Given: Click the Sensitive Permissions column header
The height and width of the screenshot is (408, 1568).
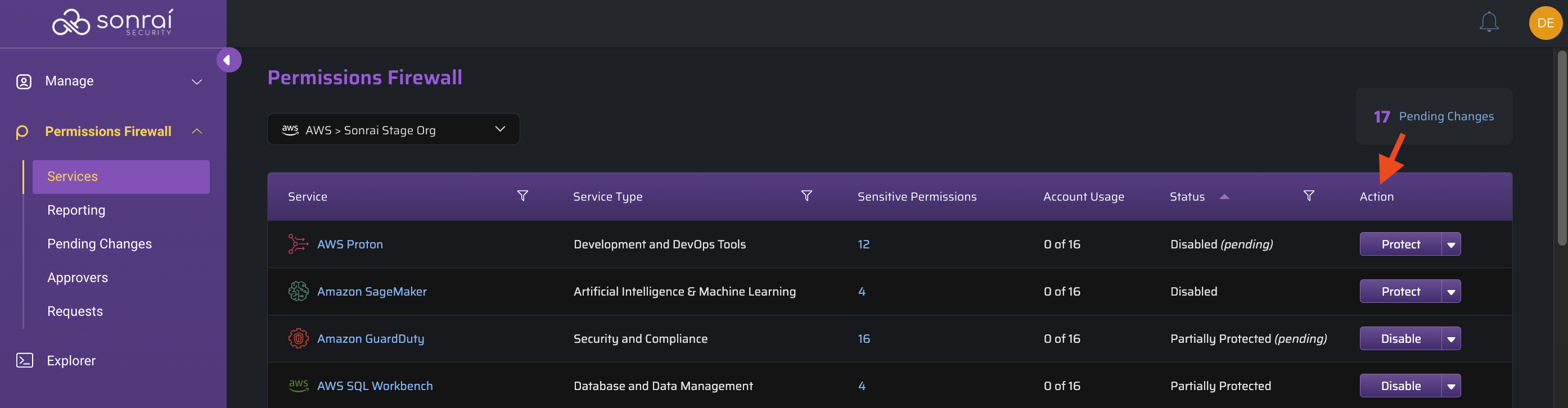Looking at the screenshot, I should click(x=917, y=196).
